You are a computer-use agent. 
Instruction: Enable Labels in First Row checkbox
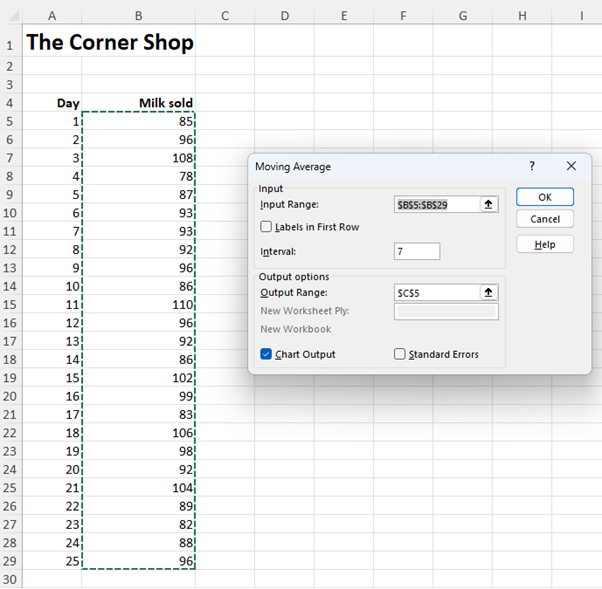[266, 227]
